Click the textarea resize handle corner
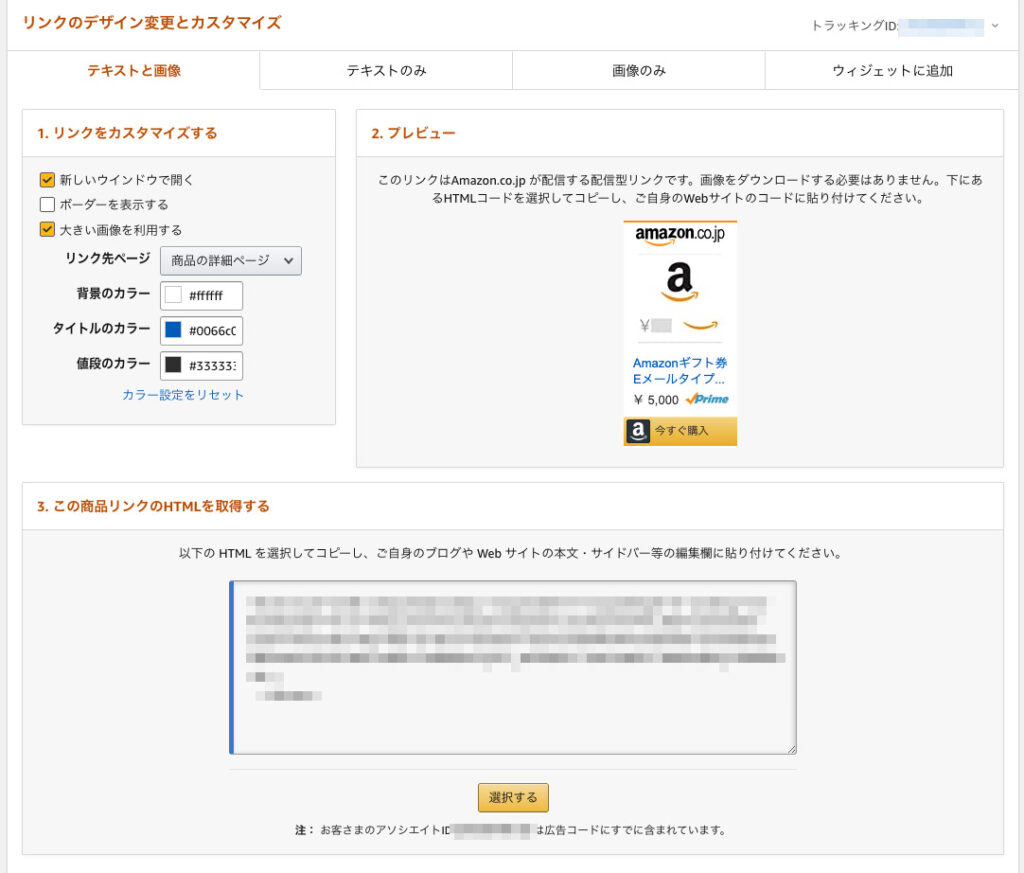The height and width of the screenshot is (873, 1024). tap(792, 750)
